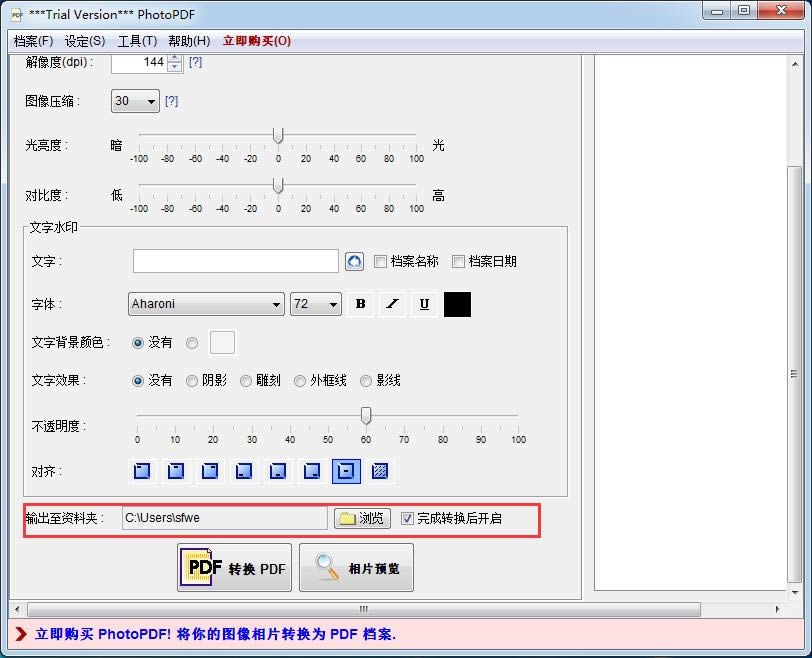This screenshot has width=812, height=658.
Task: Increase dpi with spinner up arrow
Action: click(175, 57)
